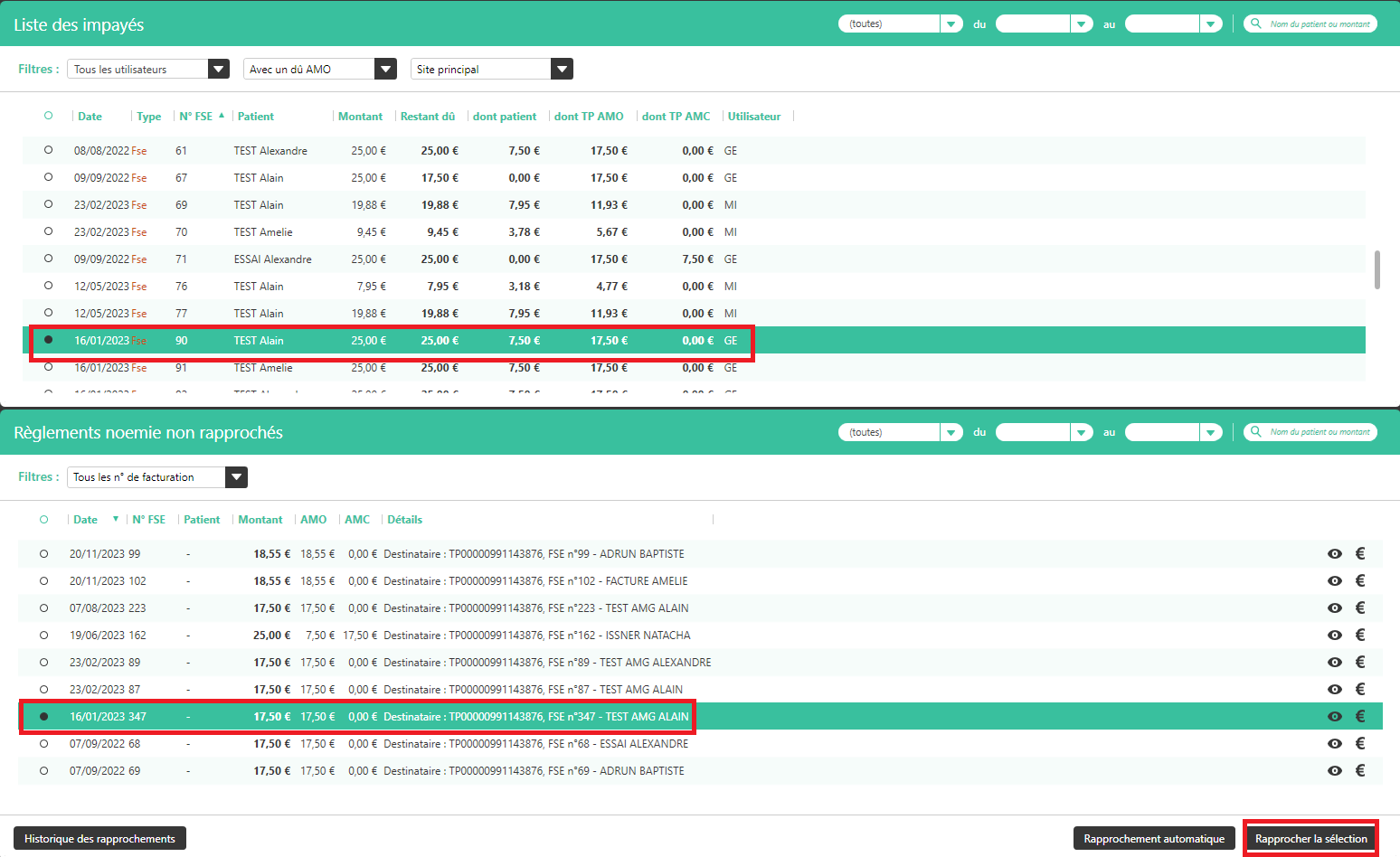Click euro icon for FSE n°69 ADRUN BAPTISTE

click(x=1359, y=771)
